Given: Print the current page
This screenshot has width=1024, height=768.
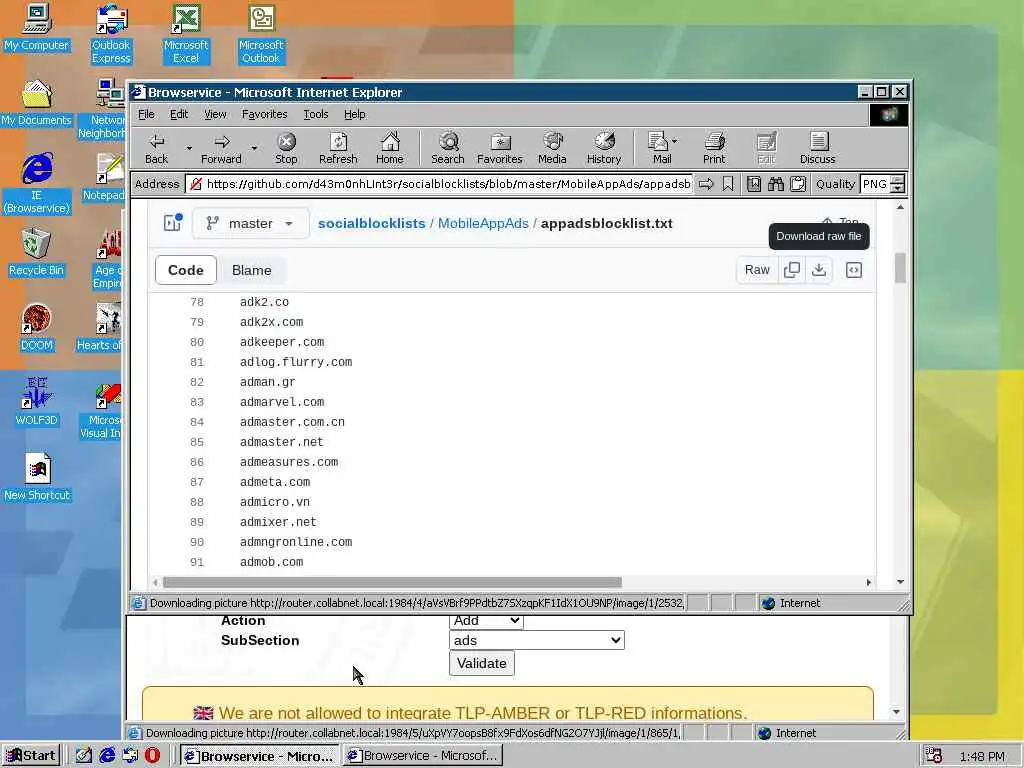Looking at the screenshot, I should pyautogui.click(x=714, y=148).
